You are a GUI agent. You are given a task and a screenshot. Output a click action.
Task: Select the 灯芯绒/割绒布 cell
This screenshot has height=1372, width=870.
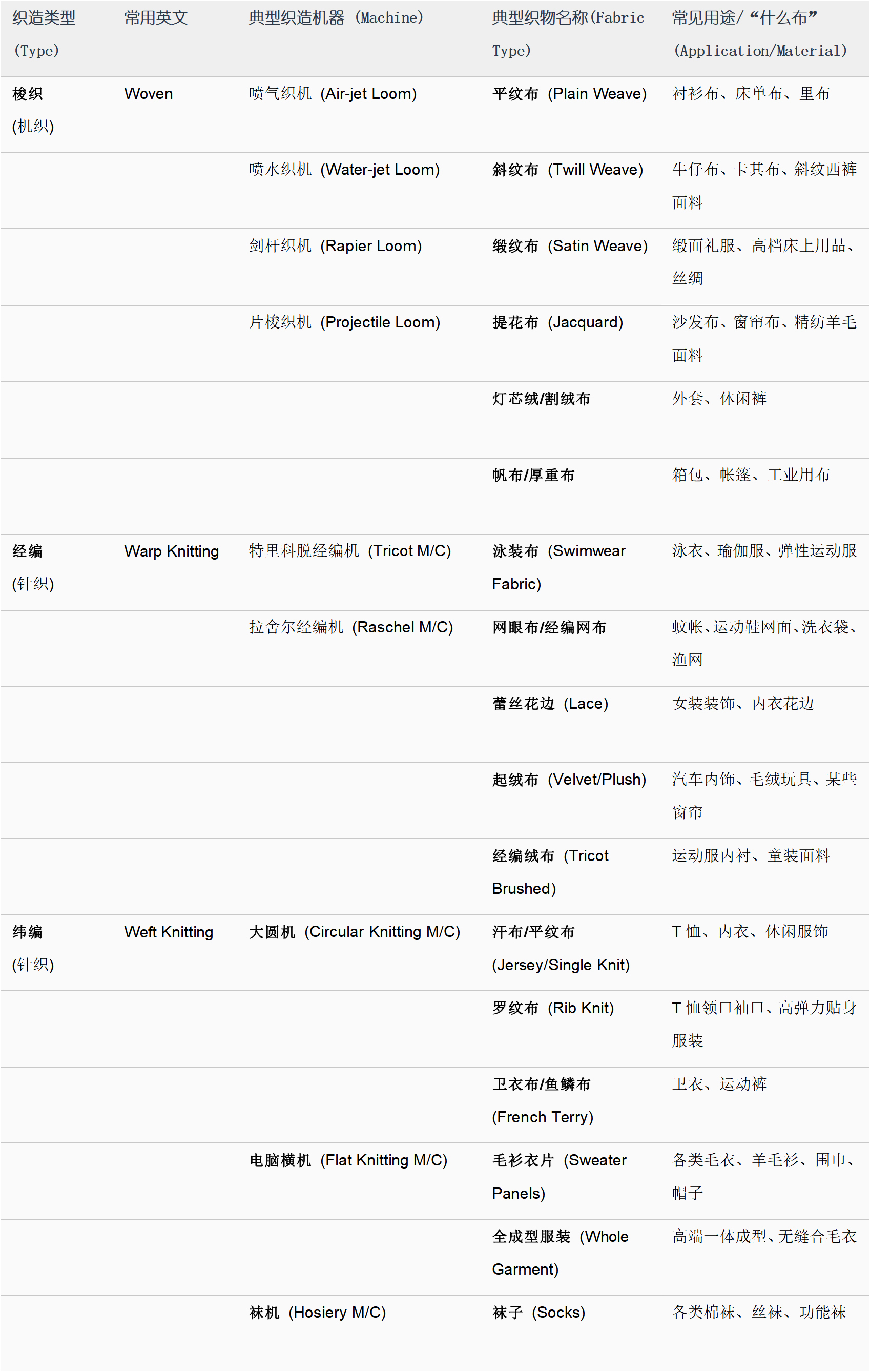click(541, 399)
